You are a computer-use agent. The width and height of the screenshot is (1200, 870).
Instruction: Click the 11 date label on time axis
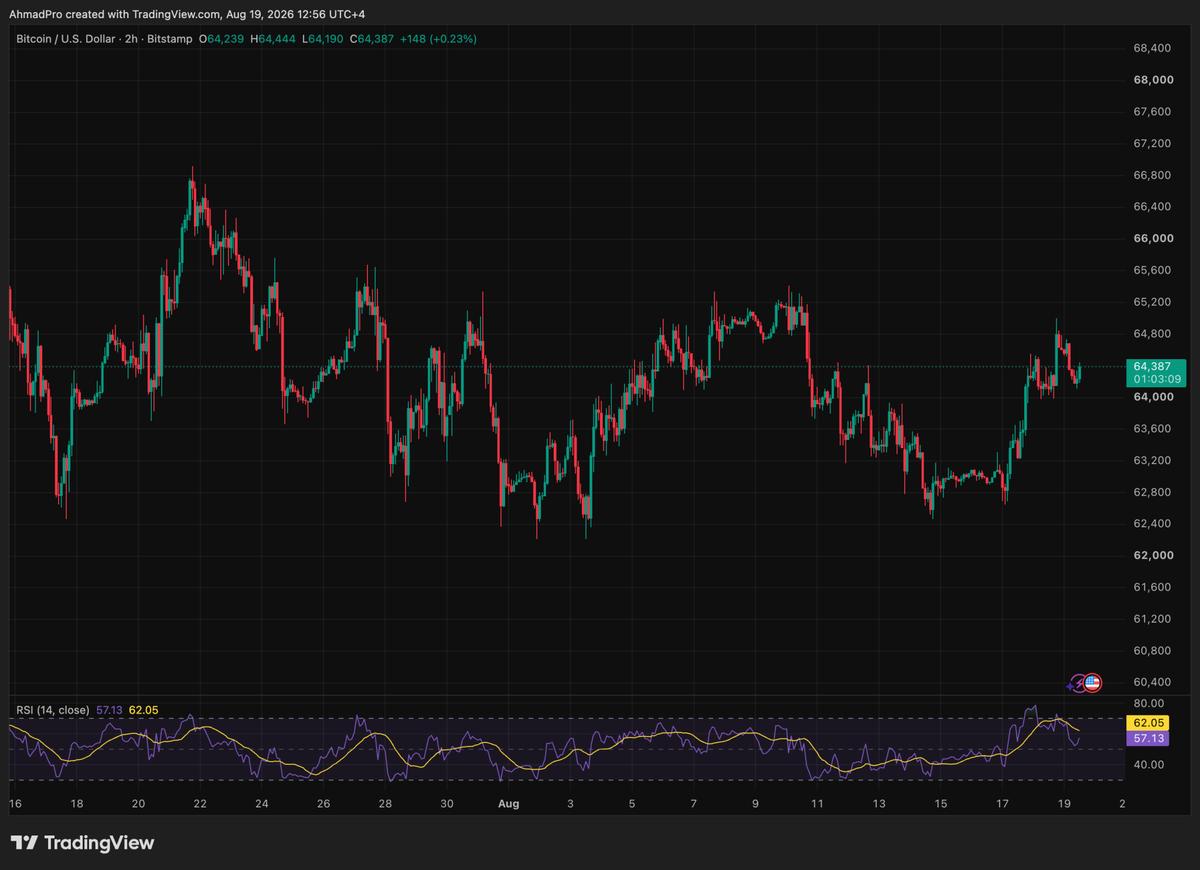[x=817, y=803]
